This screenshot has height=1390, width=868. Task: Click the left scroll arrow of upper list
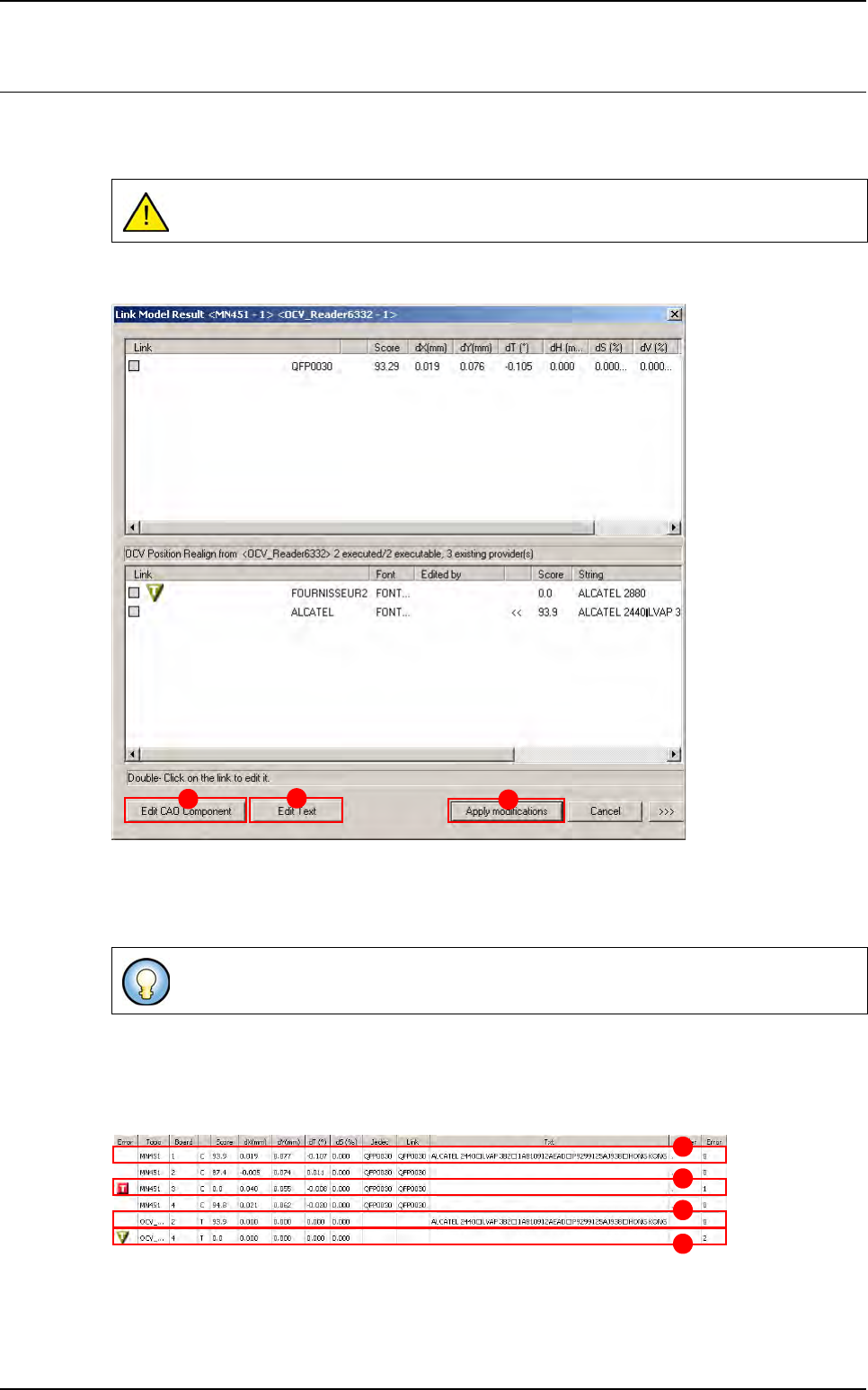(133, 527)
